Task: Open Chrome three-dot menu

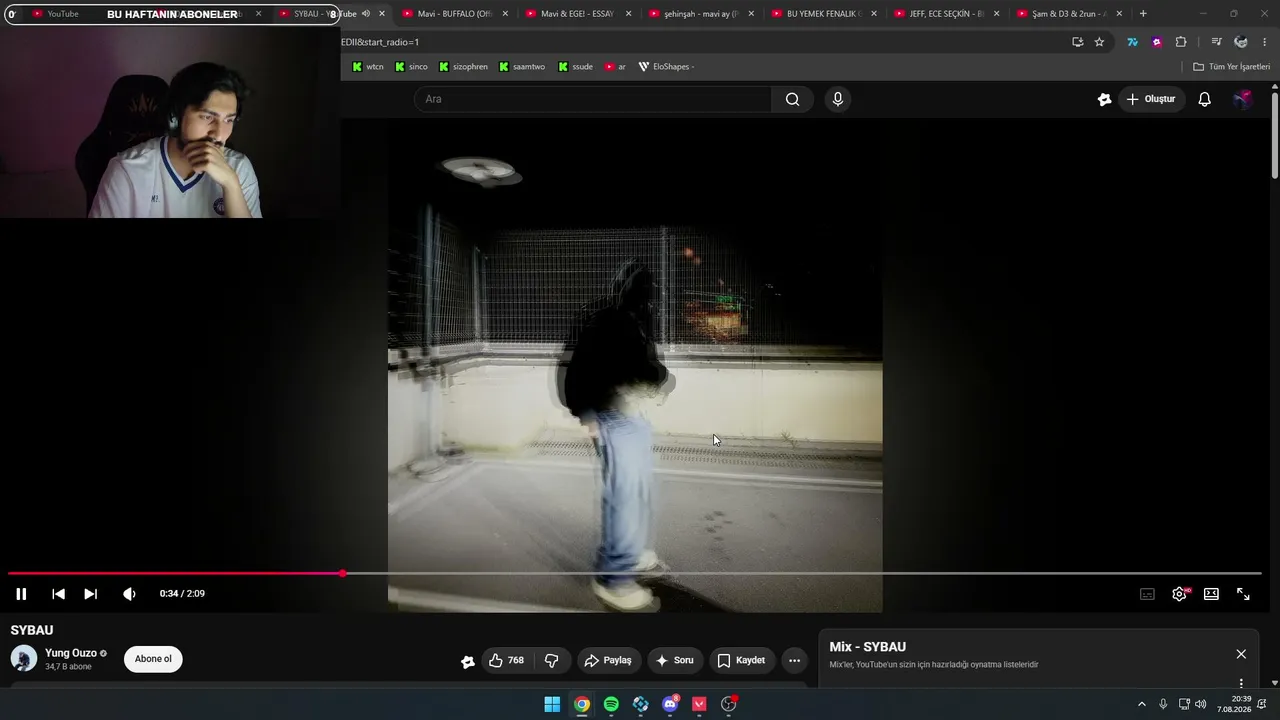Action: pos(1265,42)
